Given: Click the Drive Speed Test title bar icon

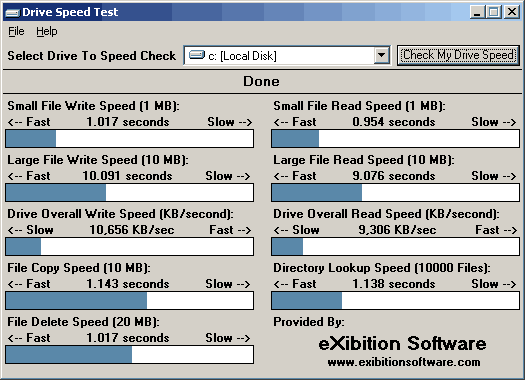Looking at the screenshot, I should tap(13, 13).
